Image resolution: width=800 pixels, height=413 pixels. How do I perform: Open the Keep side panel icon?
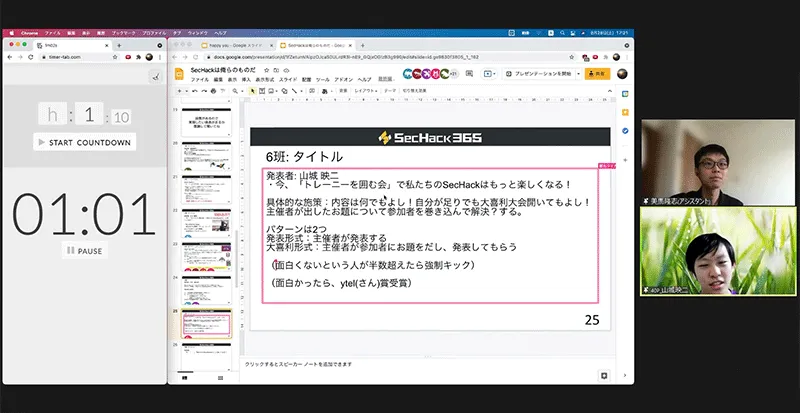625,112
